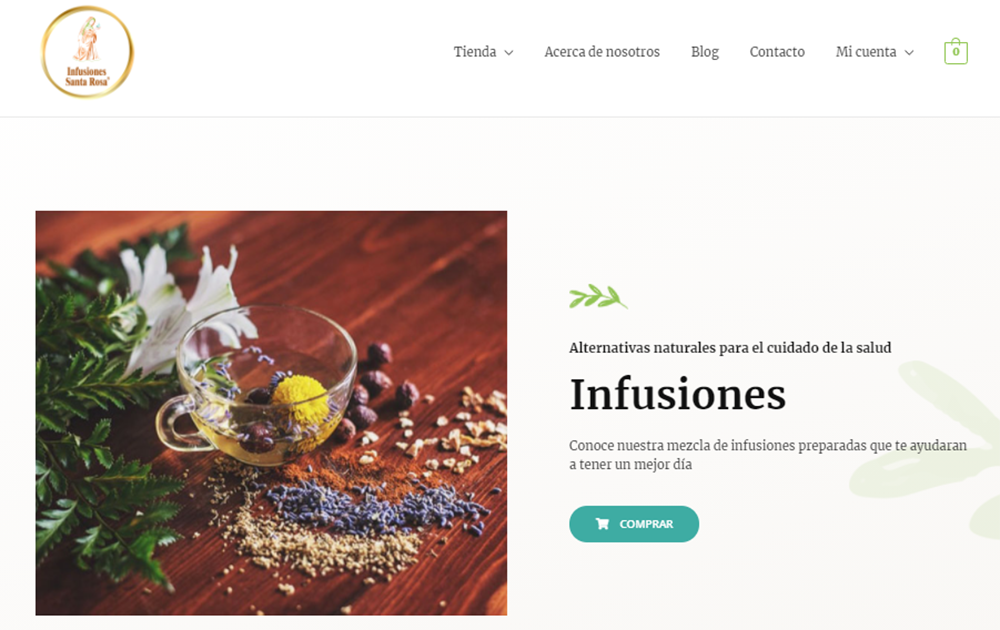Go to the Acerca de nosotros page

602,52
